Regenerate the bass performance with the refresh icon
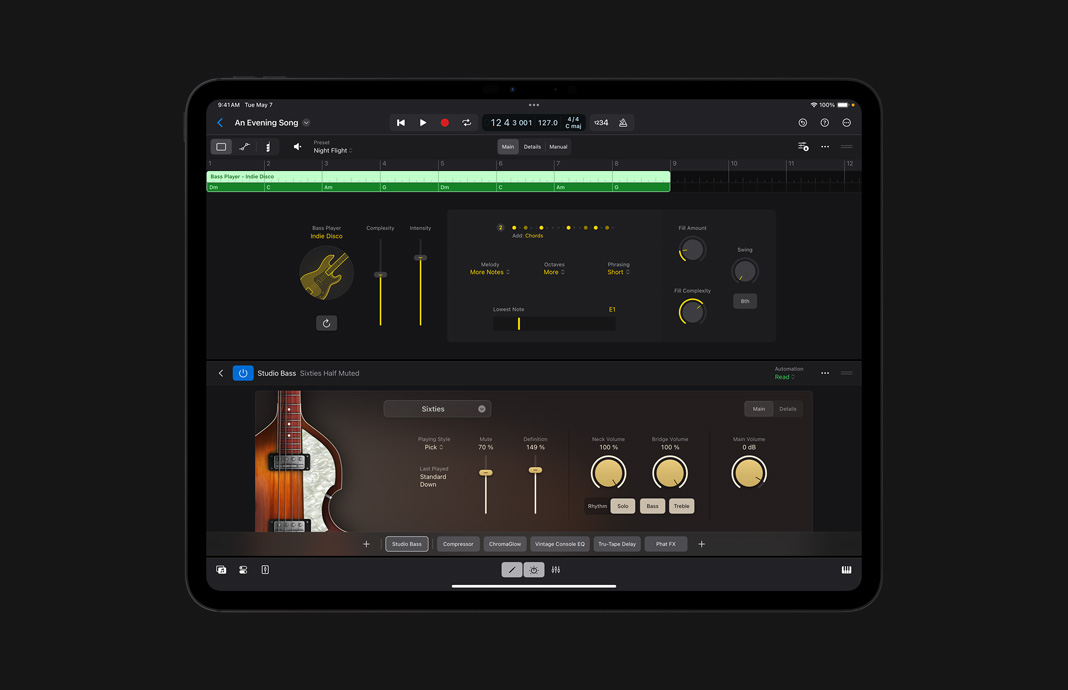1068x690 pixels. [x=326, y=323]
